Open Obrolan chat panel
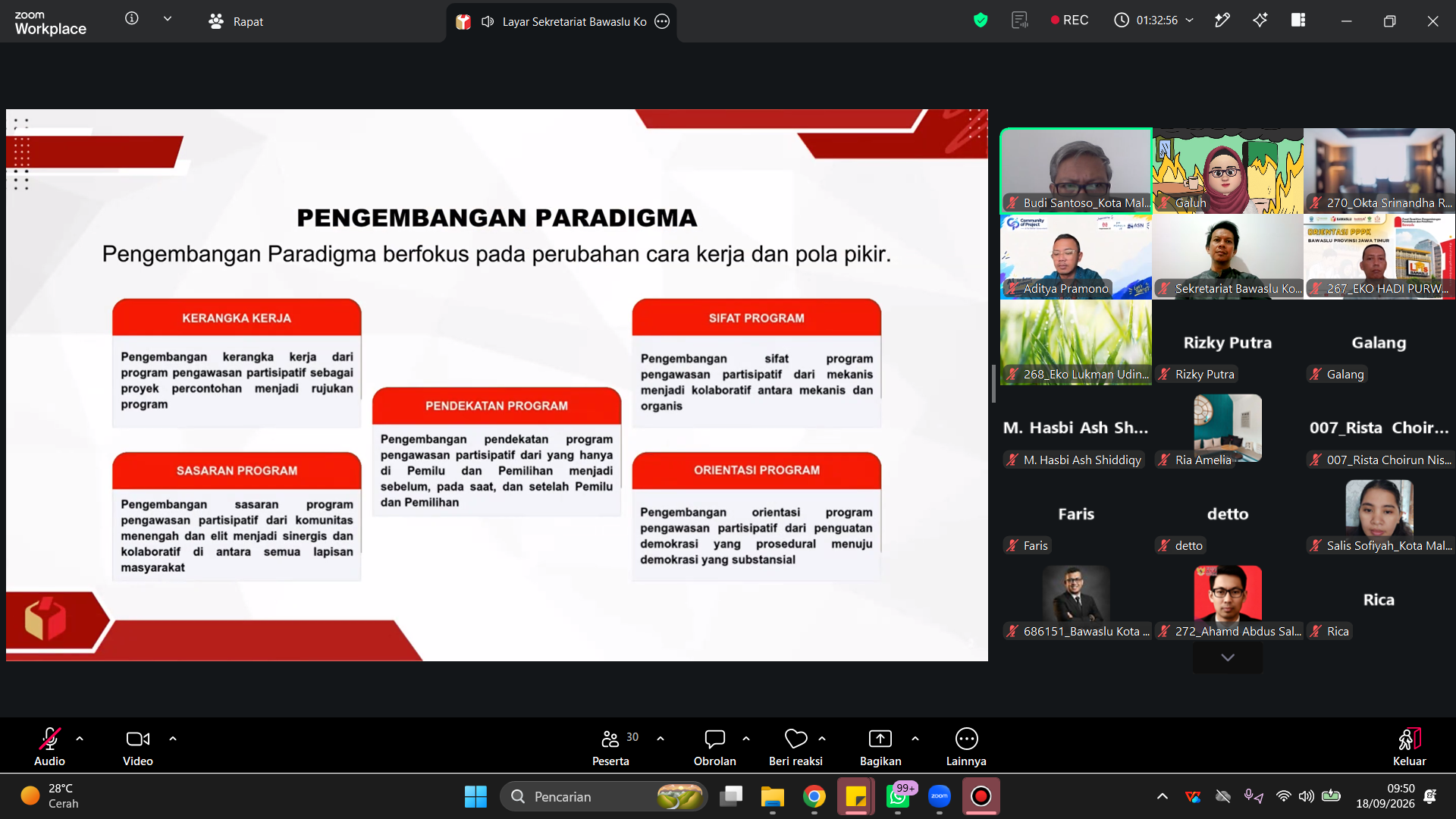 (714, 747)
